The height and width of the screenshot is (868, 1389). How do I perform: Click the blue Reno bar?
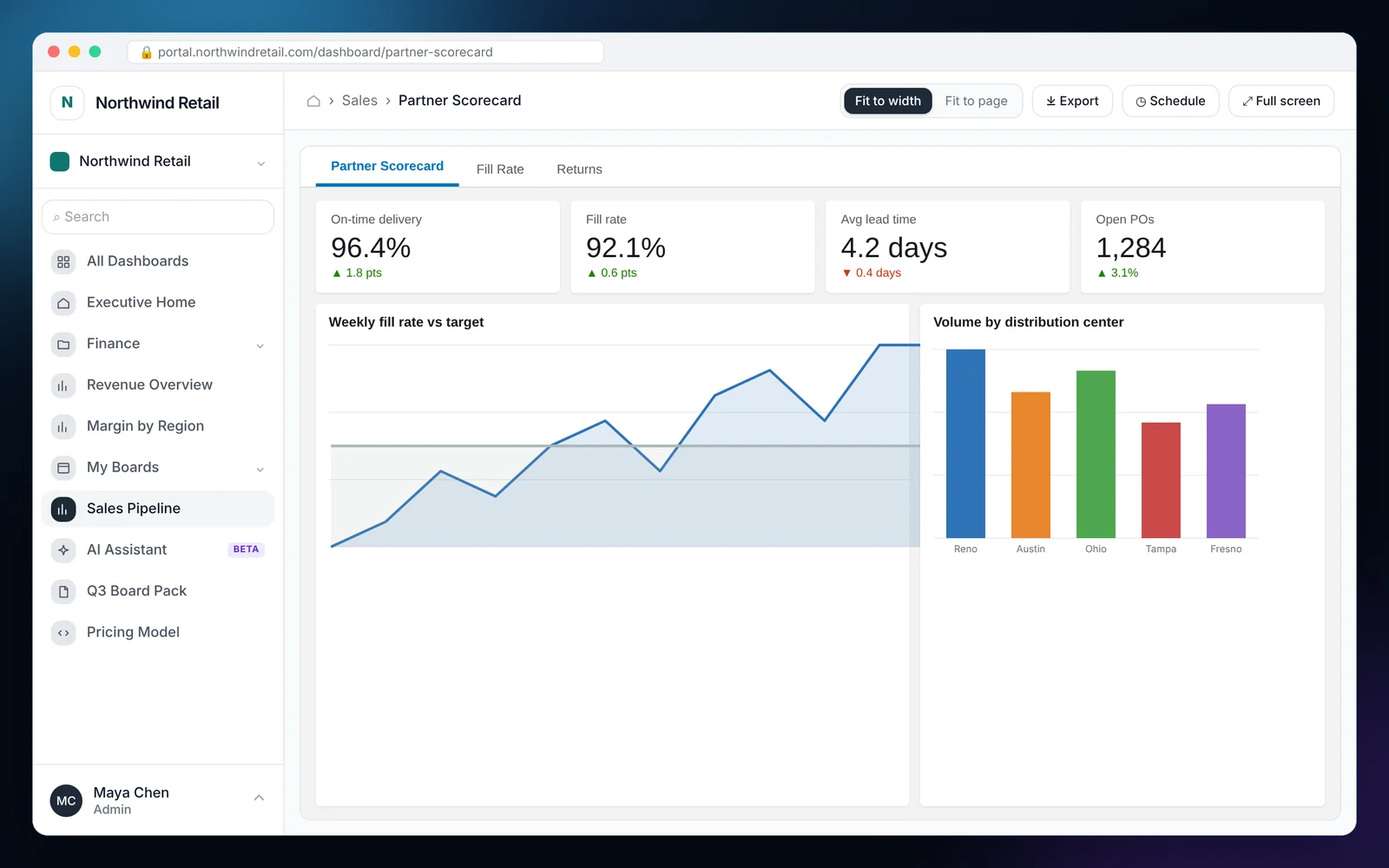click(965, 444)
